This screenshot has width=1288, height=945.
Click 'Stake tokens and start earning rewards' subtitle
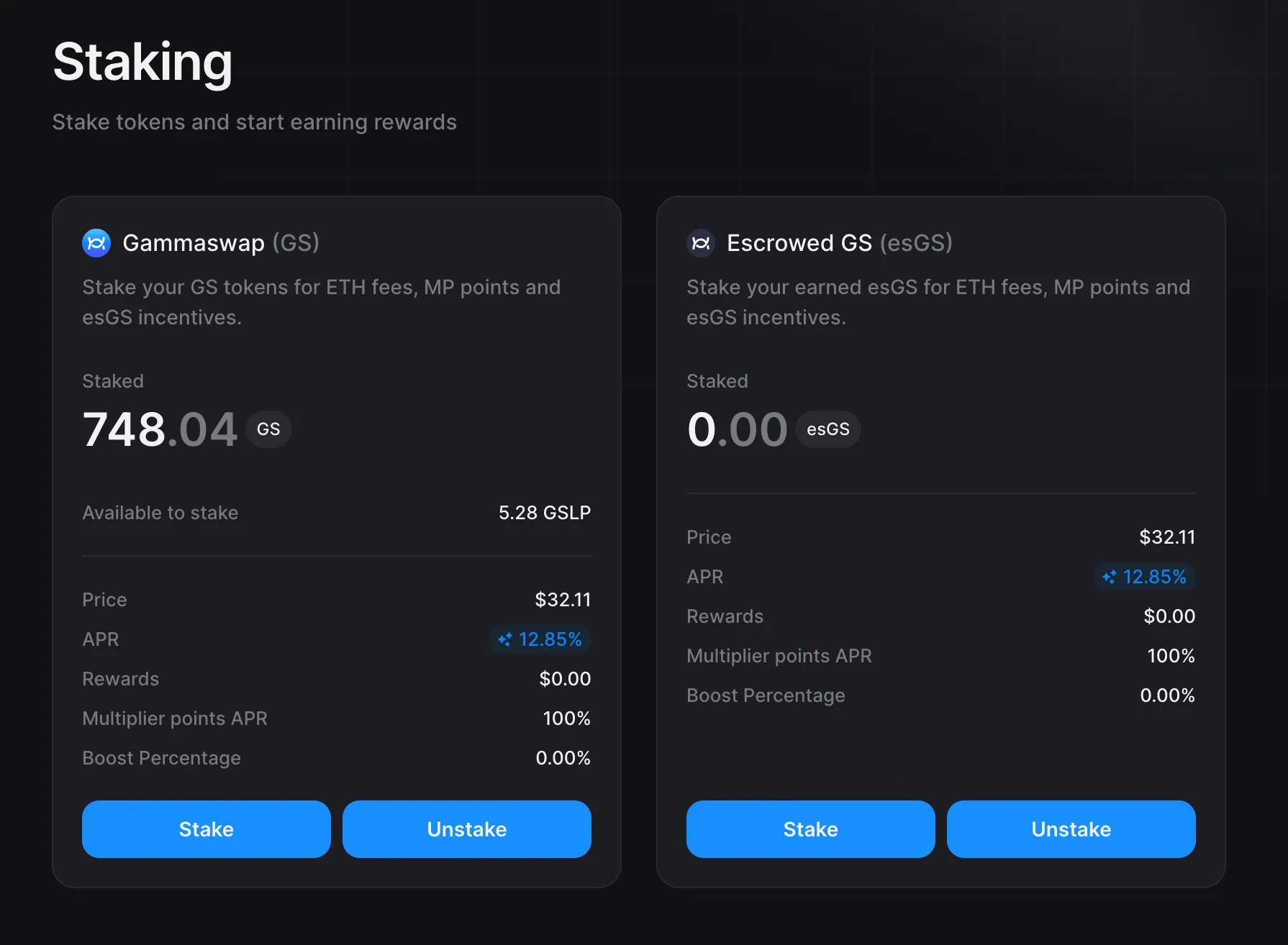[255, 122]
